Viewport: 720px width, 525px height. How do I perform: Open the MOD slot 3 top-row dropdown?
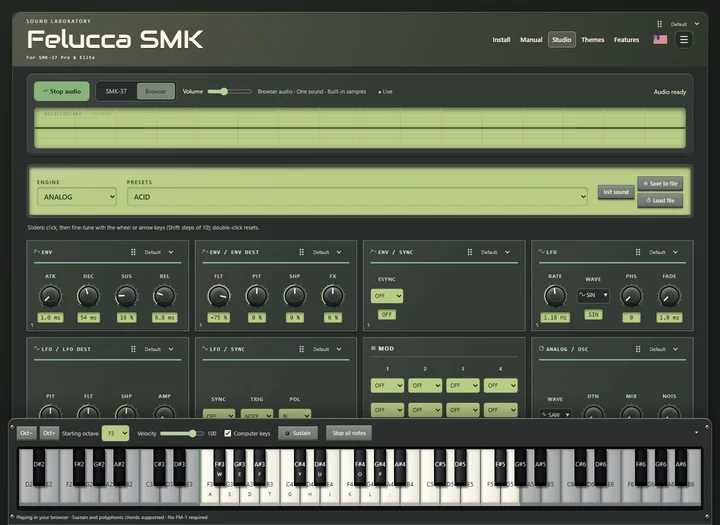(462, 385)
